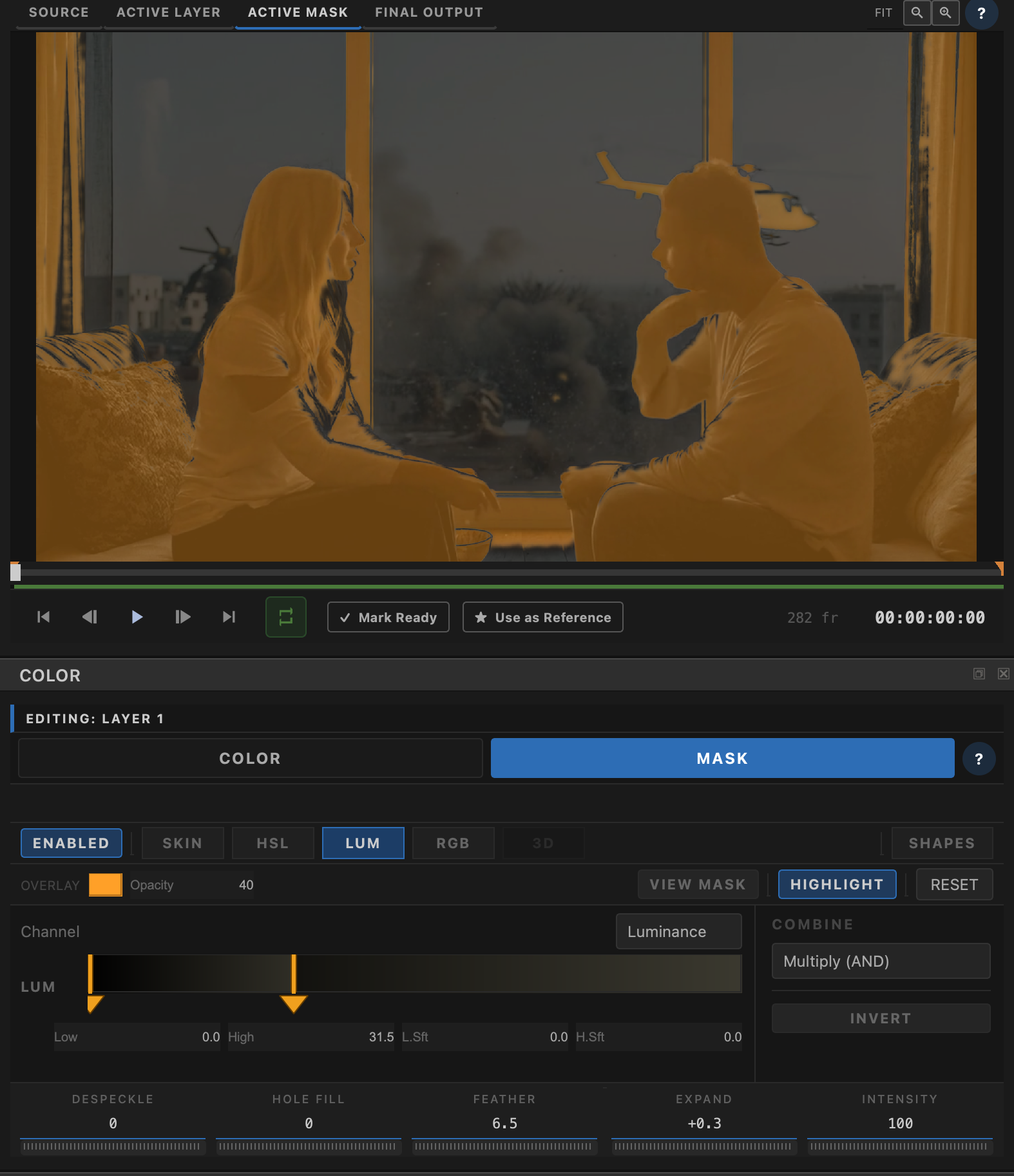Click the Intensity value 100
The width and height of the screenshot is (1014, 1176).
click(900, 1123)
